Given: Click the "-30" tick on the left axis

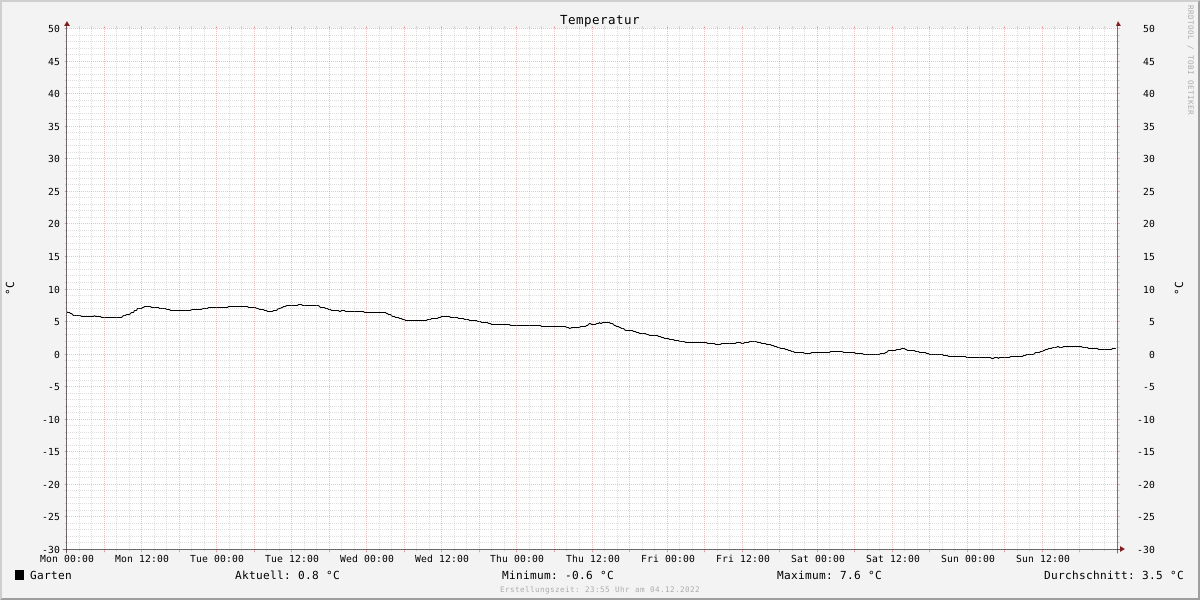Looking at the screenshot, I should (51, 549).
